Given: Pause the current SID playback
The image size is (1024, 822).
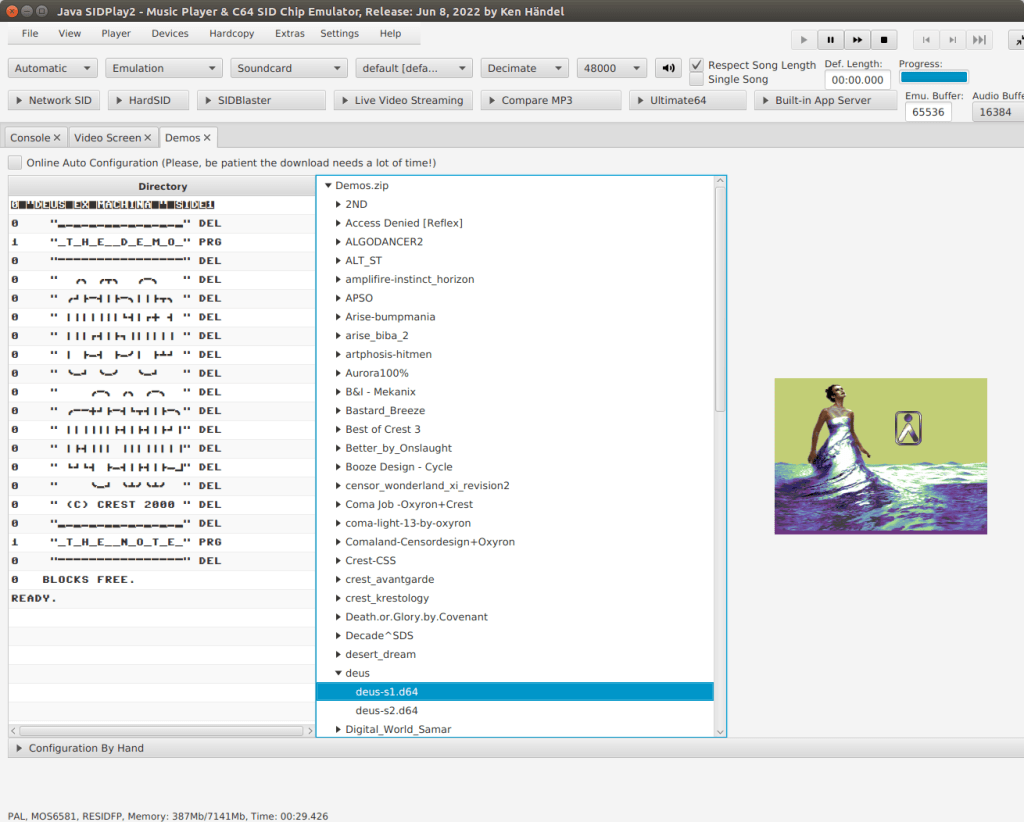Looking at the screenshot, I should (x=830, y=40).
